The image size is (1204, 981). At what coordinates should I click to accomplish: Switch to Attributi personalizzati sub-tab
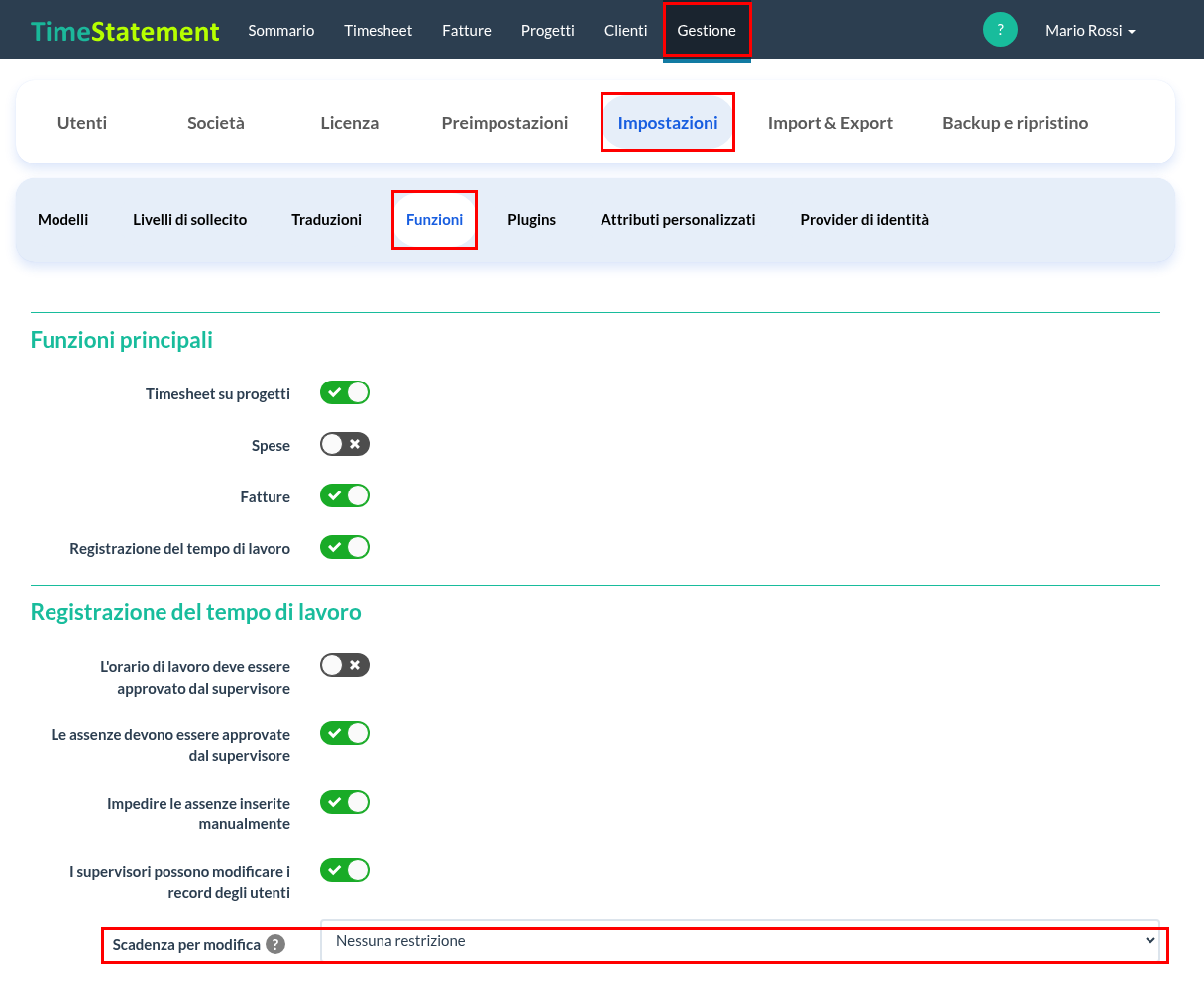click(679, 220)
